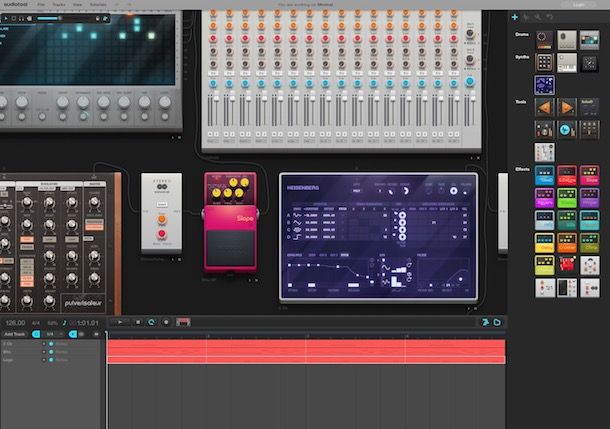This screenshot has width=610, height=429.
Task: Pick the beige drum machine in Drums section
Action: [567, 40]
